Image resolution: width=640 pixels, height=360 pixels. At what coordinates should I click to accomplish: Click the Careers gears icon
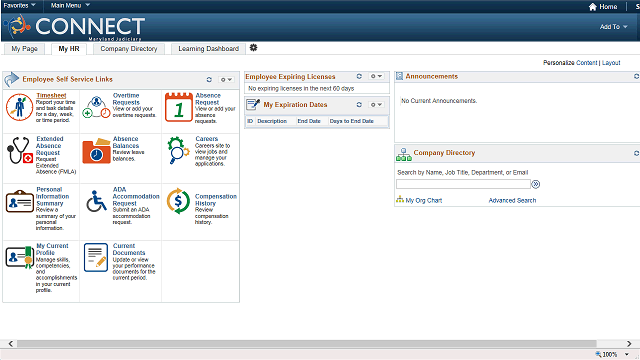coord(179,150)
